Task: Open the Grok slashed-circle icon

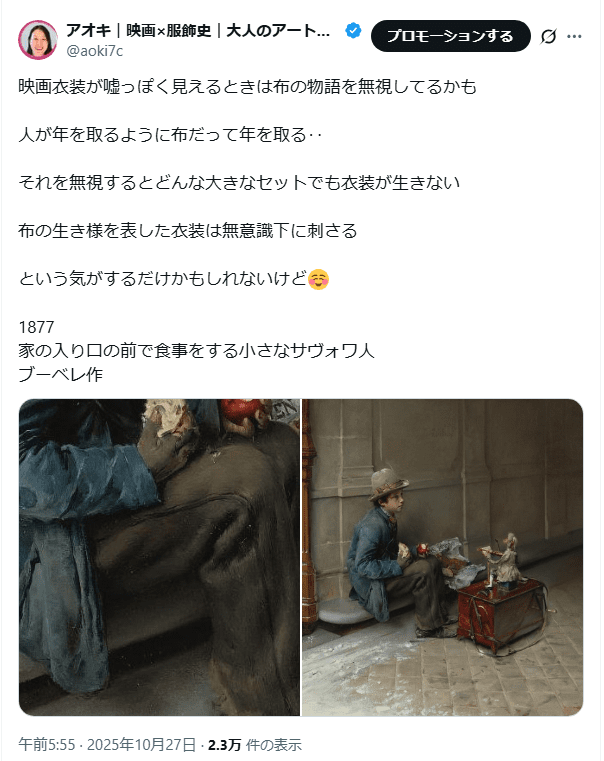Action: (548, 36)
